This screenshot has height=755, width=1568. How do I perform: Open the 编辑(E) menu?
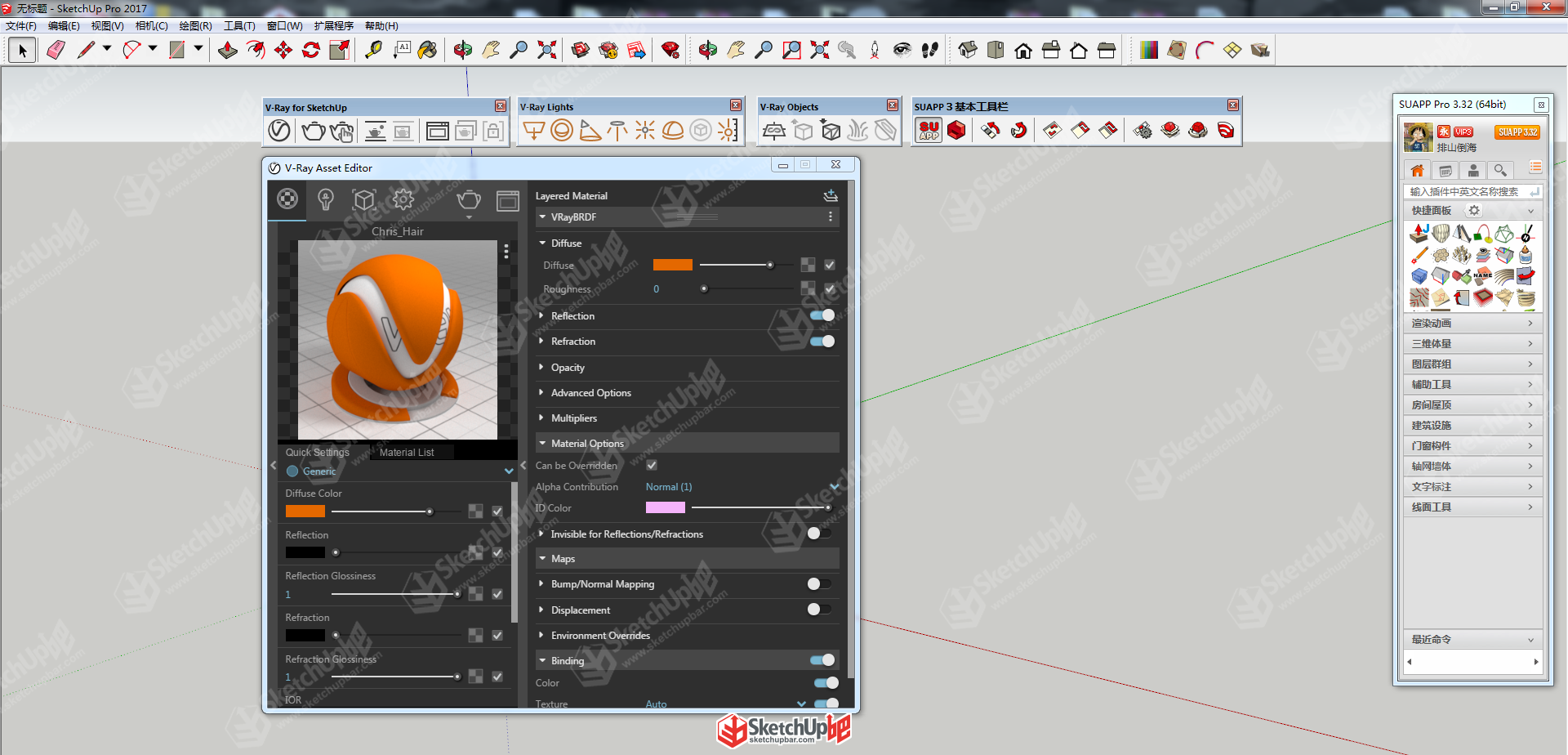(x=64, y=26)
